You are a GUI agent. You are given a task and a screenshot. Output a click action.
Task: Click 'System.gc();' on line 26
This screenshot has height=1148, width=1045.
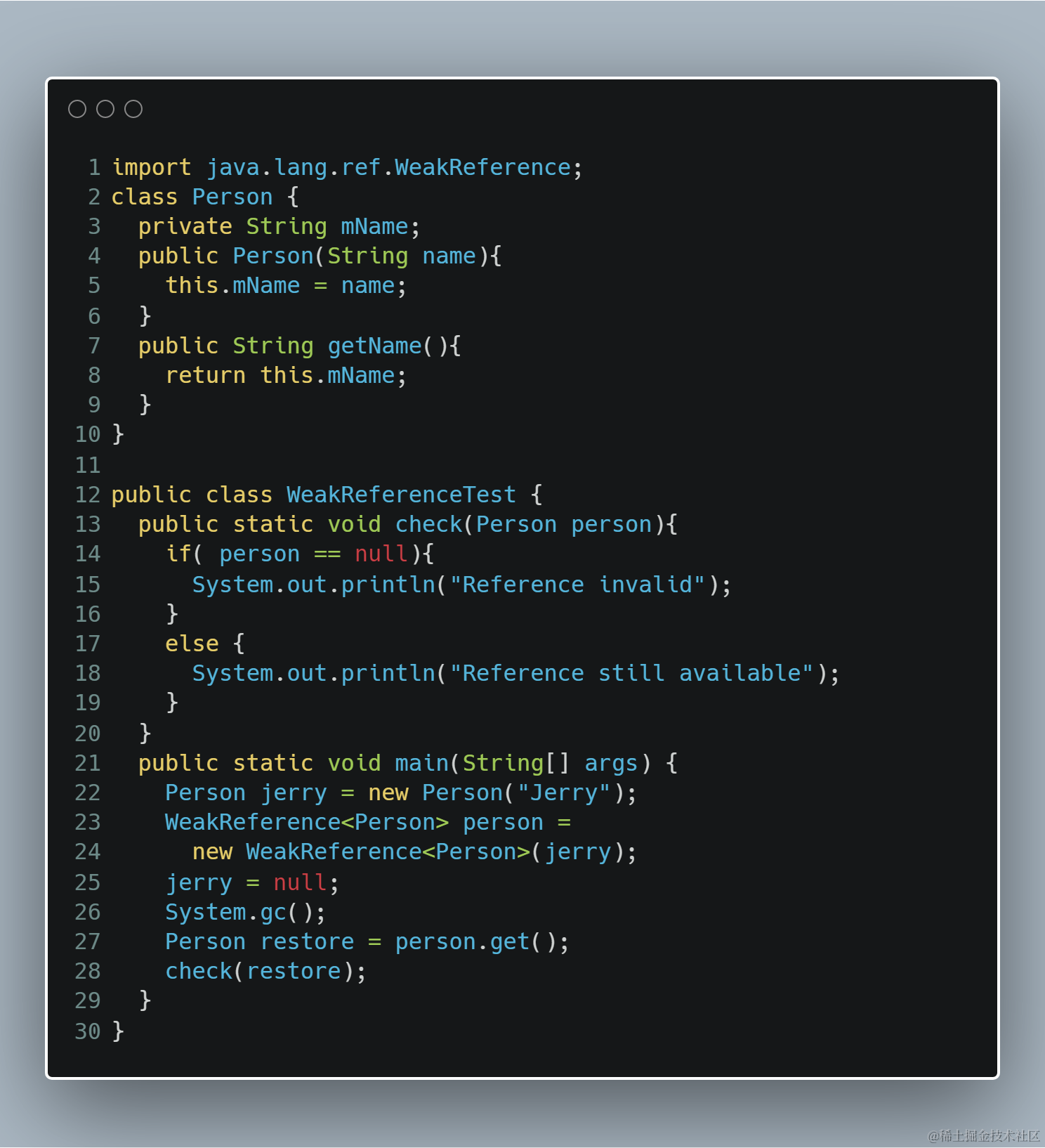point(246,913)
